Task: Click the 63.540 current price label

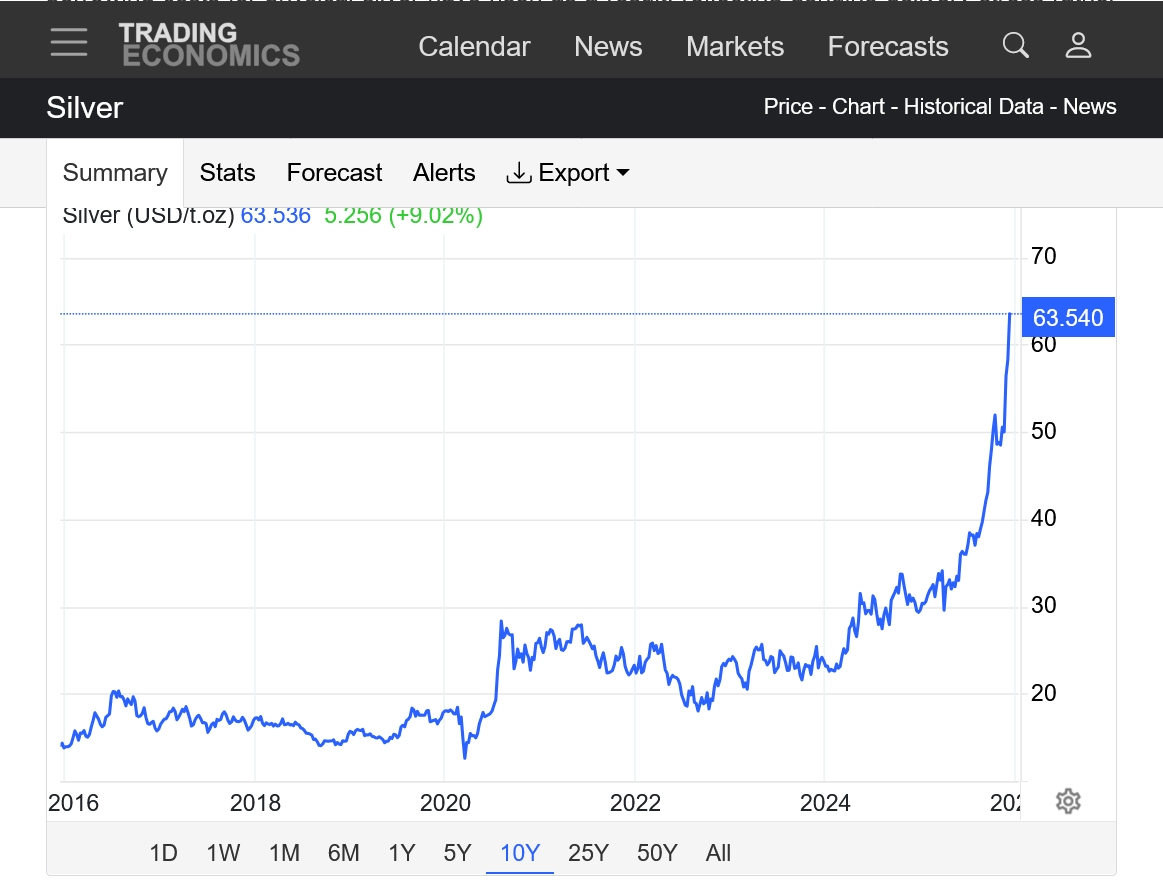Action: [1067, 318]
